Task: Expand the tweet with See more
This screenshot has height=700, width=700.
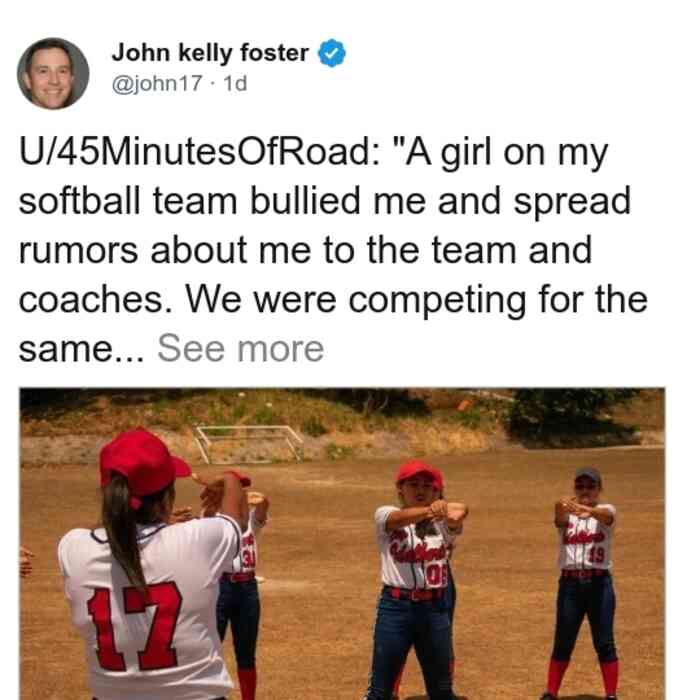Action: coord(241,349)
